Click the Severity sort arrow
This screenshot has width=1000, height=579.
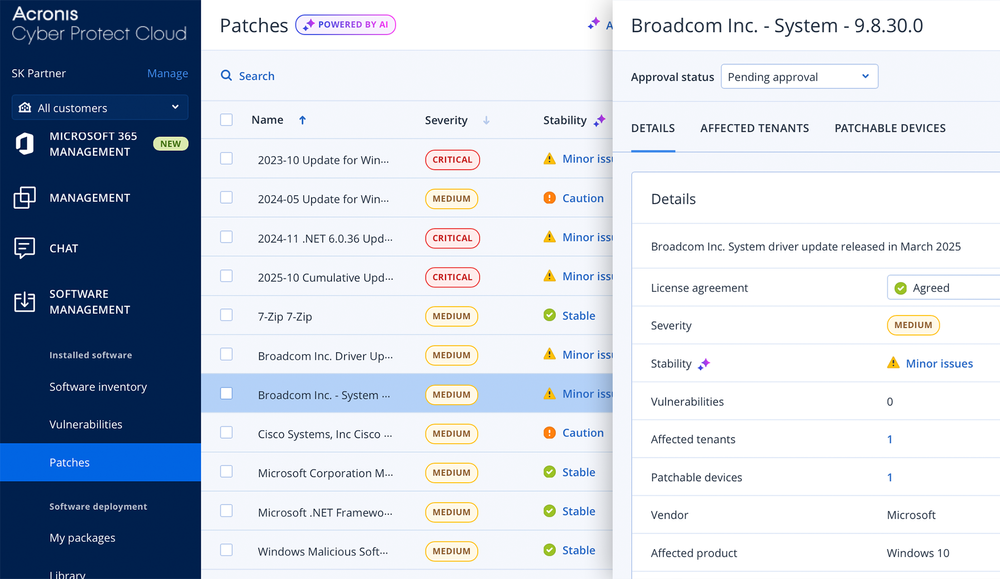(486, 120)
